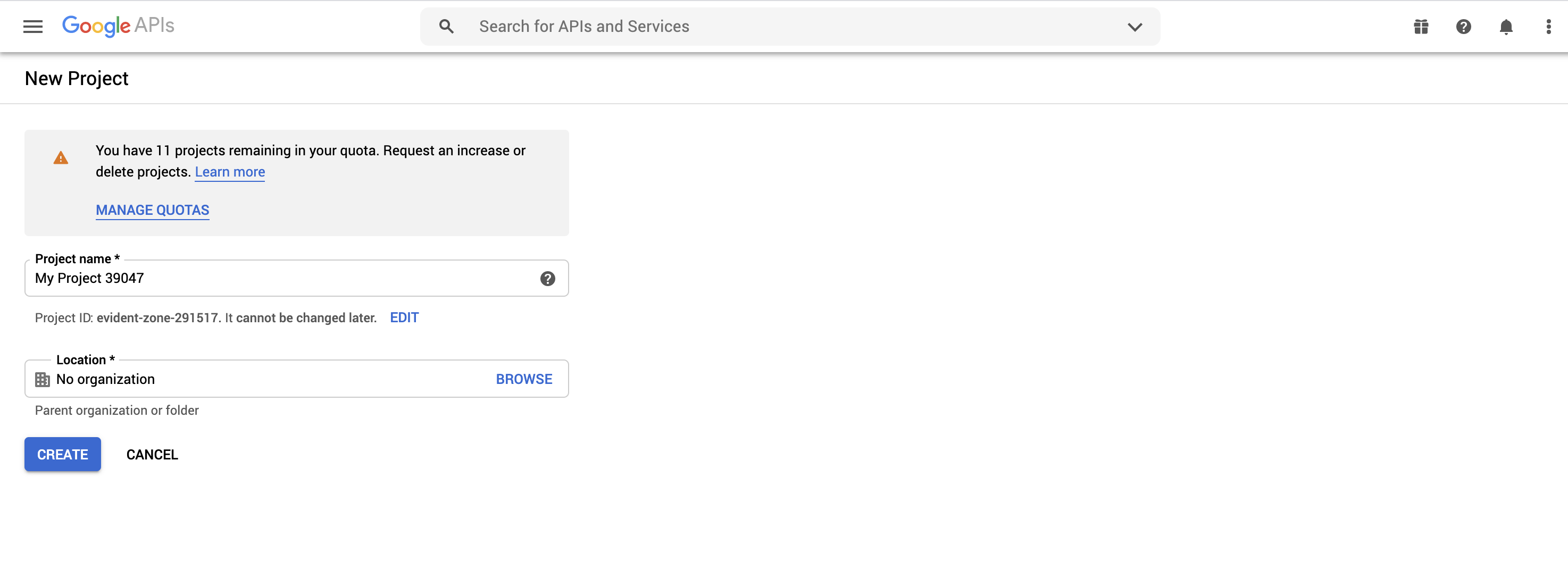Click the orange quota warning icon
The image size is (1568, 586).
(61, 158)
